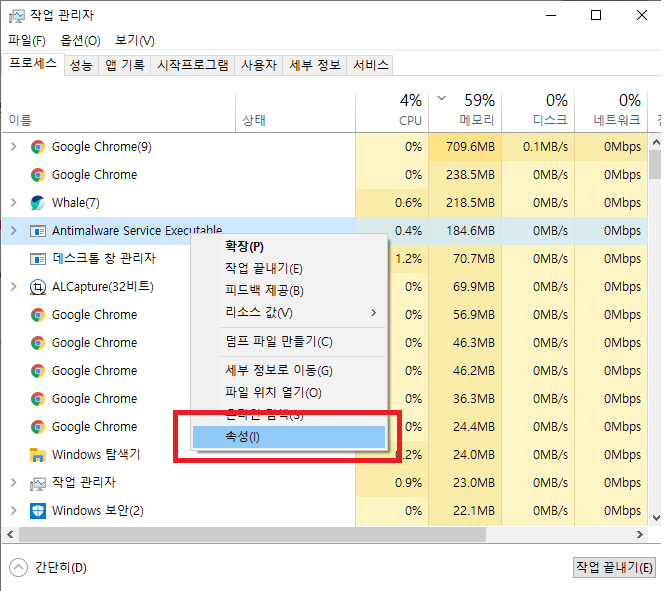Viewport: 664px width, 591px height.
Task: Maximize the Task Manager window
Action: point(596,16)
